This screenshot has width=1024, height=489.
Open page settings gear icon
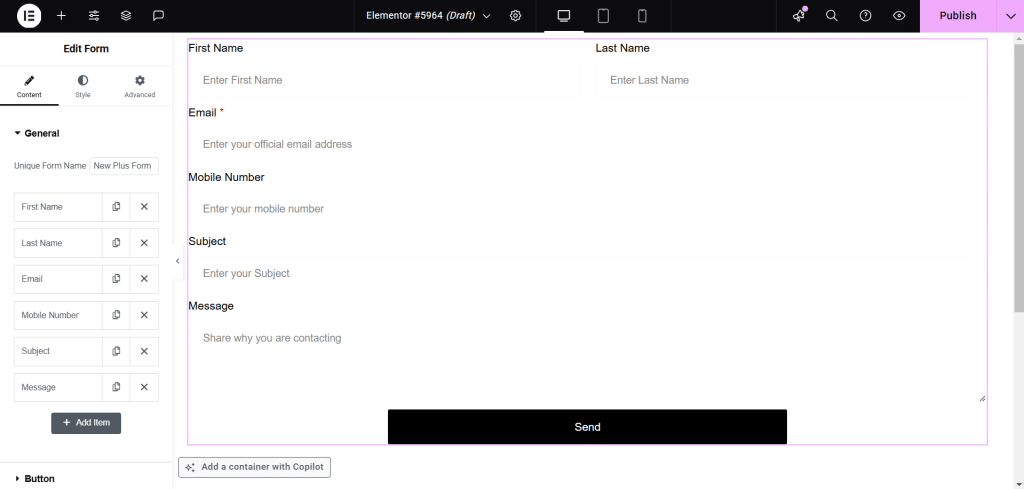[x=515, y=16]
